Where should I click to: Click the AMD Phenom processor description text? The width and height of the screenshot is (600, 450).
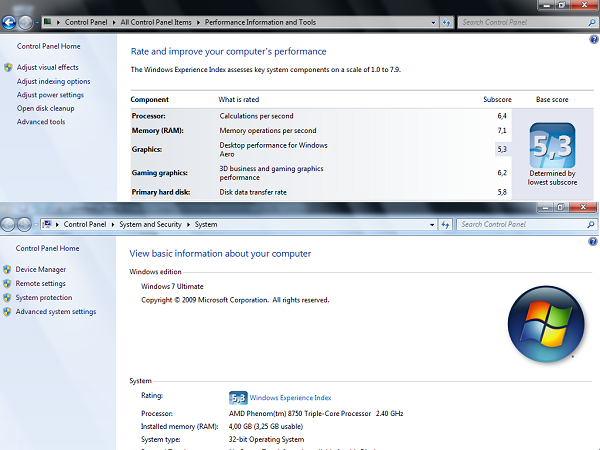pos(316,414)
